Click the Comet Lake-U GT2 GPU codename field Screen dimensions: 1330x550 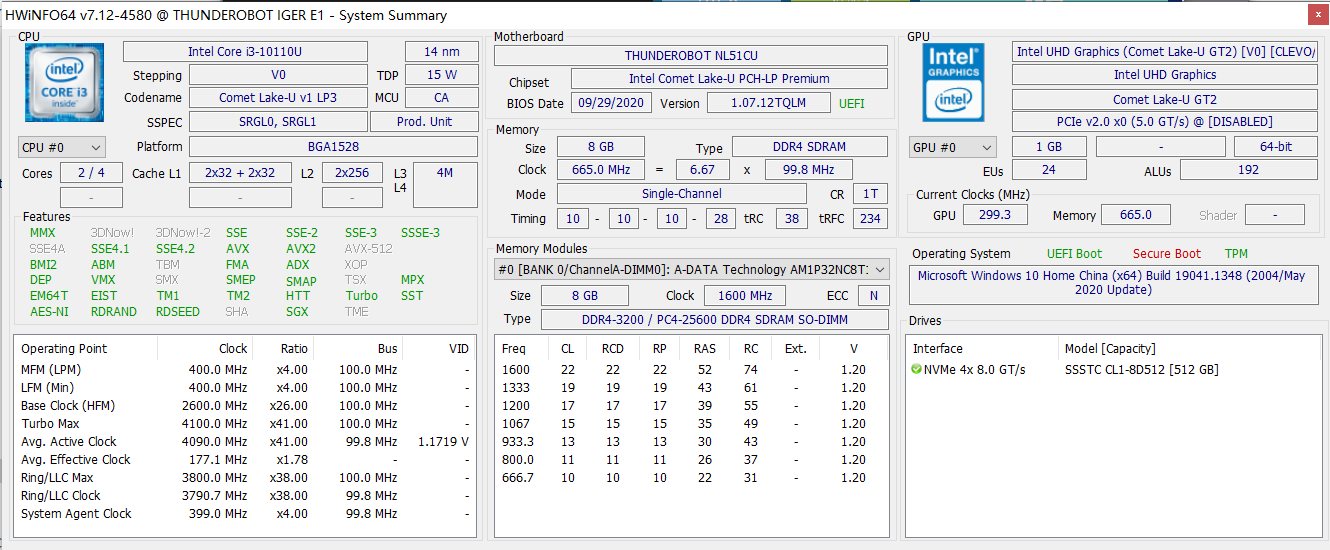pos(1165,99)
